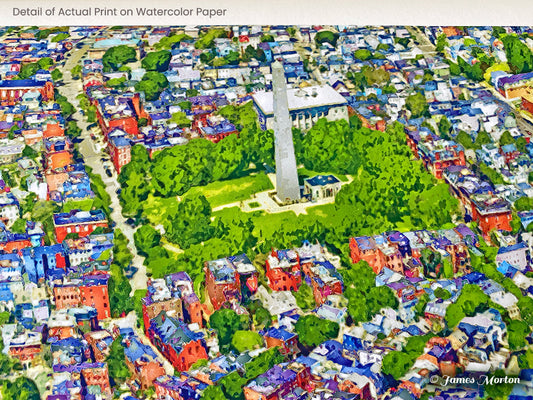Image resolution: width=533 pixels, height=400 pixels.
Task: Click the "Detail of Actual Print on Watercolor Paper" caption
Action: (119, 12)
